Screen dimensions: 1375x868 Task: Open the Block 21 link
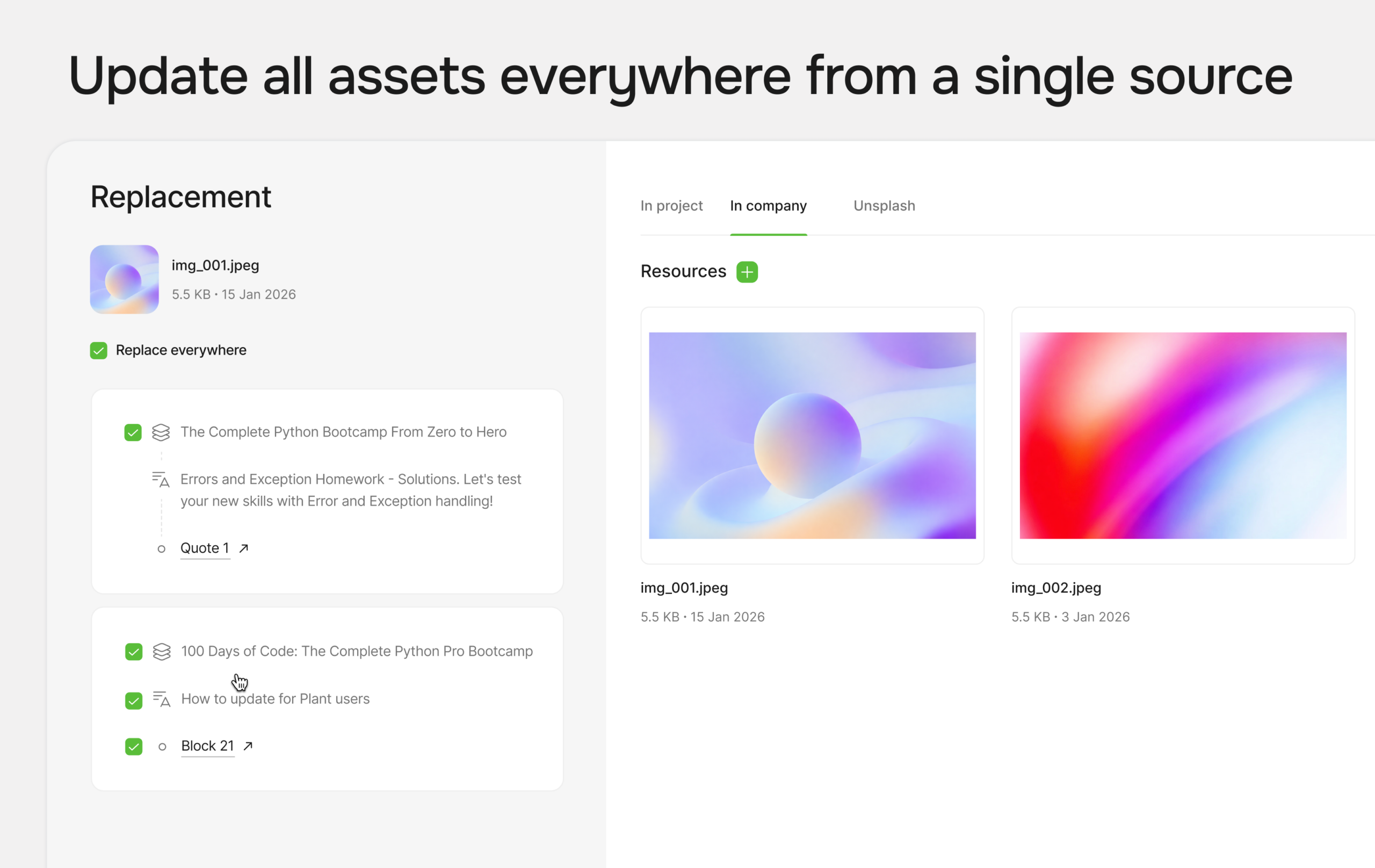click(x=207, y=746)
